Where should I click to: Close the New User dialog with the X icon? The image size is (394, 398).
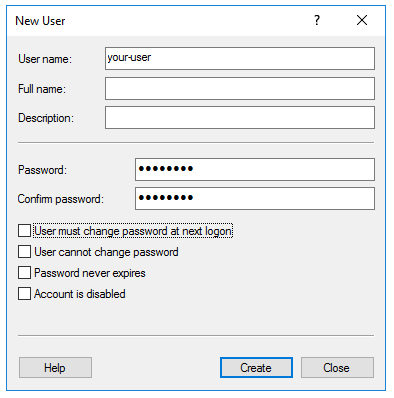362,20
